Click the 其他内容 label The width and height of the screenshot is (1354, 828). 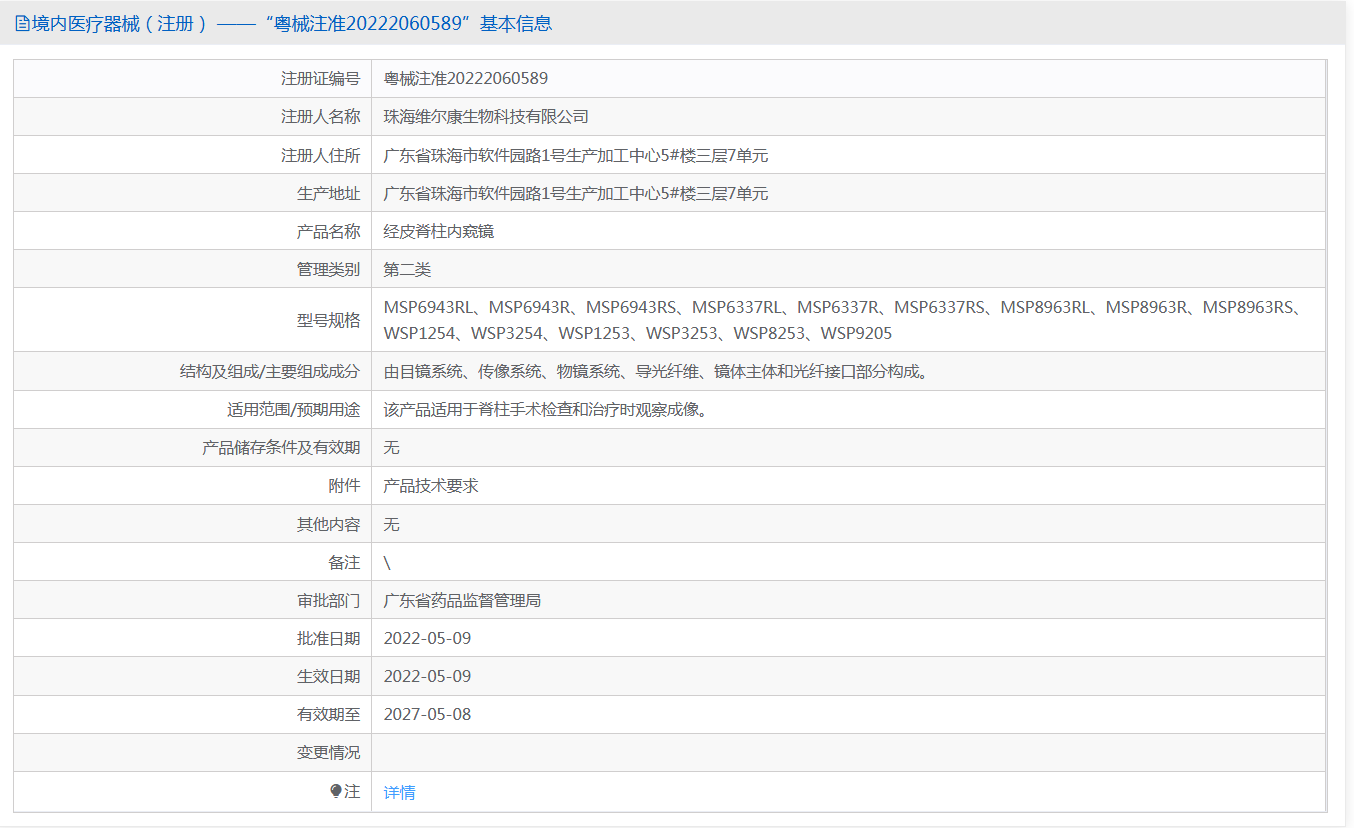329,524
